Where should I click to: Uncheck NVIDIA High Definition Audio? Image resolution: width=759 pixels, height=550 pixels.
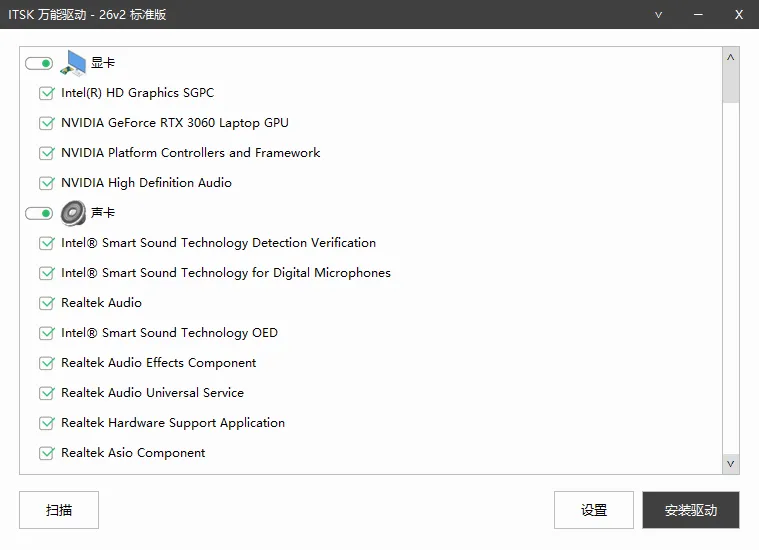[x=46, y=183]
